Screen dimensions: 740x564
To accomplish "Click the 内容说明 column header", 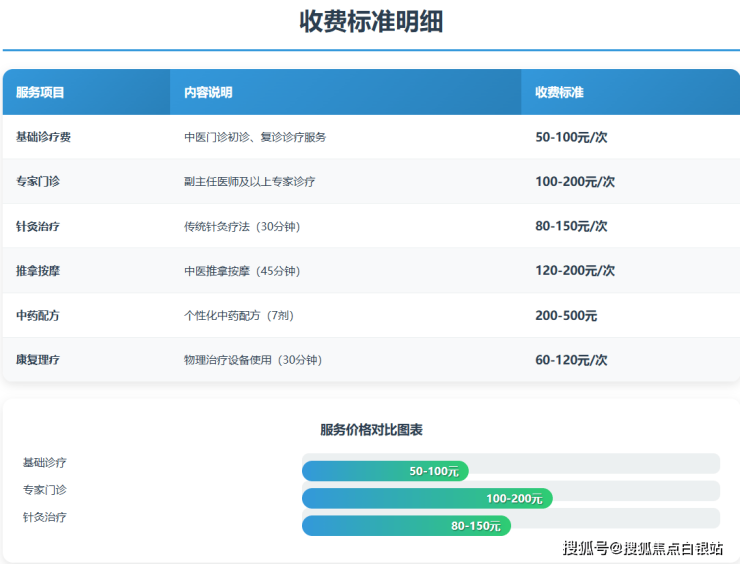I will (208, 92).
